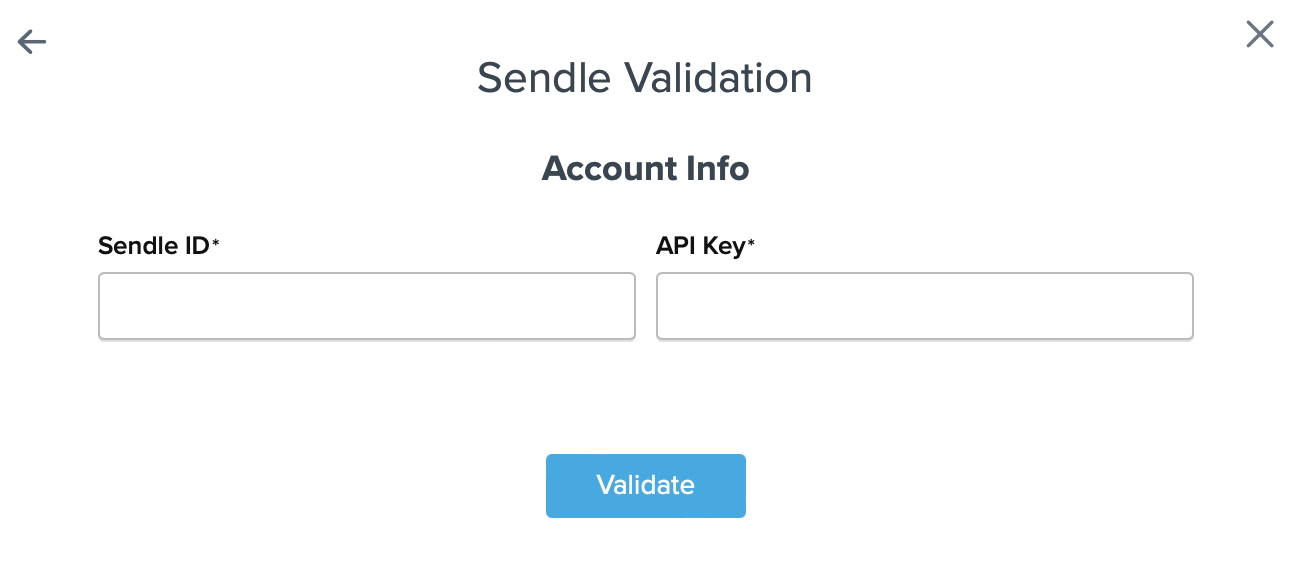Click the Account Info heading

click(645, 168)
